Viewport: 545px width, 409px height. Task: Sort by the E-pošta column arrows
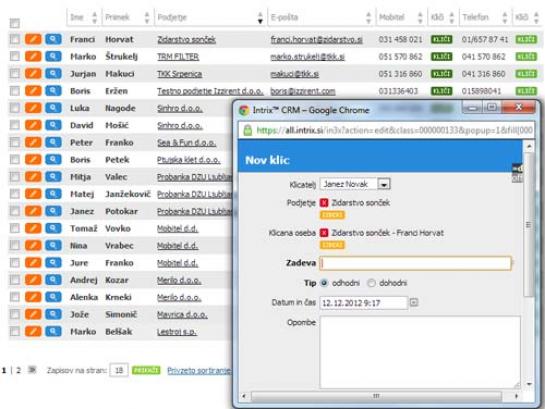368,17
